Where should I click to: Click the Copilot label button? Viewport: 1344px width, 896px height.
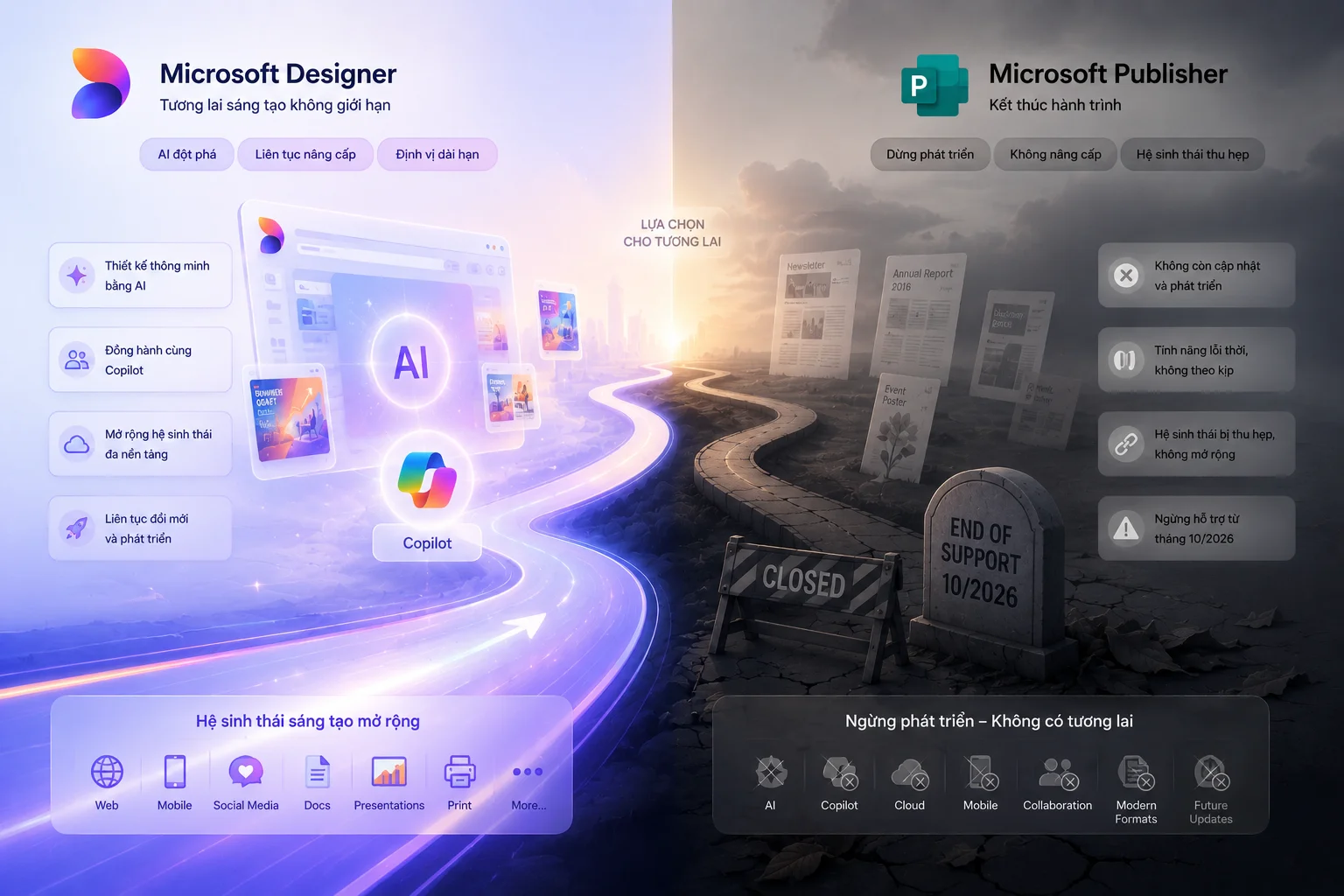[x=427, y=542]
